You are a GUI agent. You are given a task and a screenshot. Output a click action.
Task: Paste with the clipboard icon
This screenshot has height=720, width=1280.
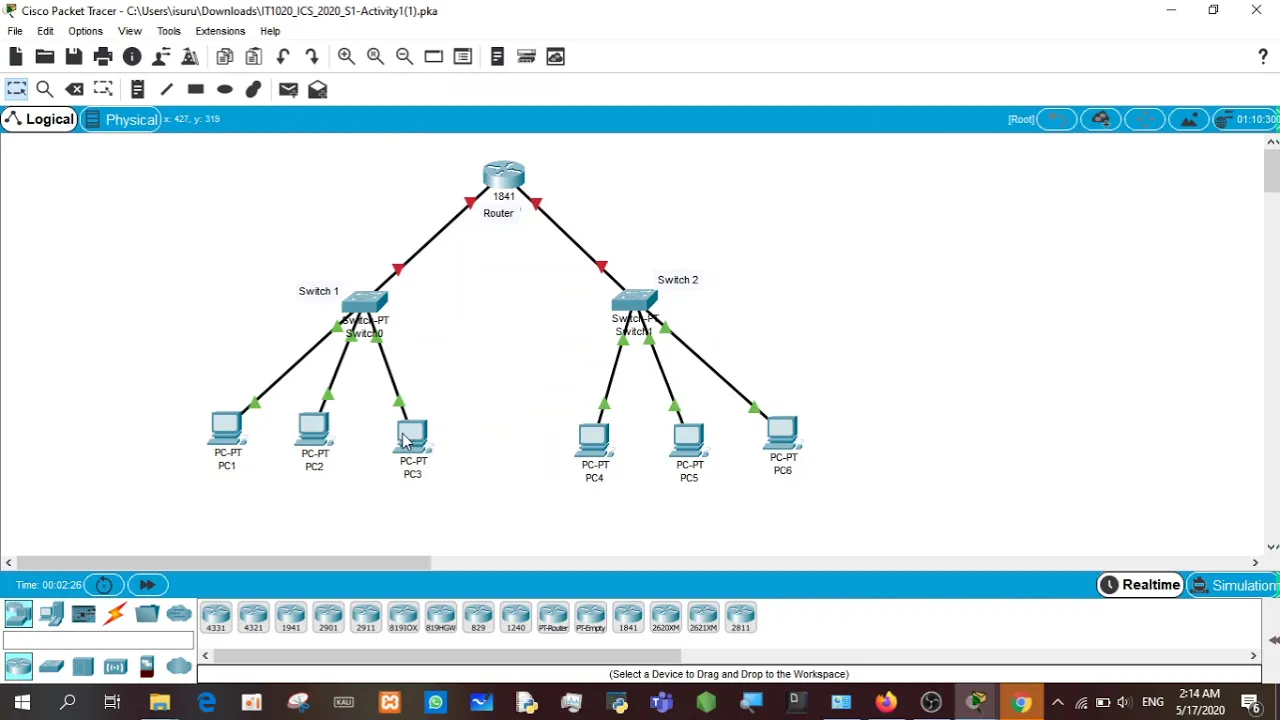point(254,57)
